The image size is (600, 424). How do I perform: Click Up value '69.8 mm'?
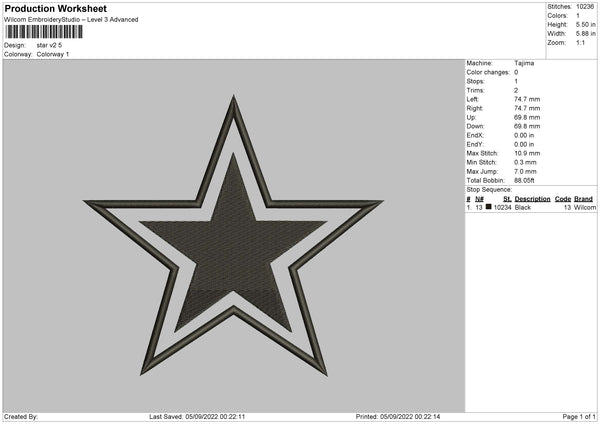[527, 117]
